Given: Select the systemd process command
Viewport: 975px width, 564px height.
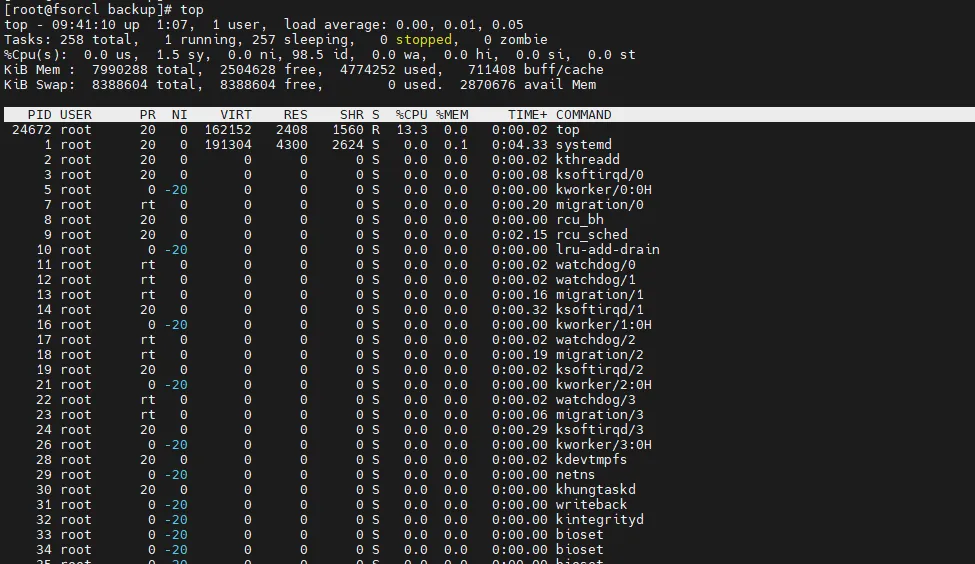Looking at the screenshot, I should click(583, 145).
